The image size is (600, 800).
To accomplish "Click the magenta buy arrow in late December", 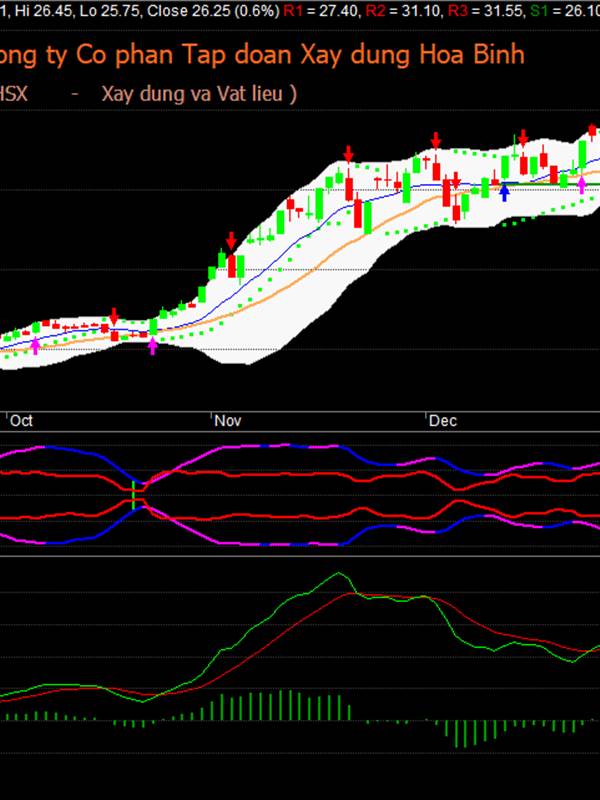I will coord(581,185).
